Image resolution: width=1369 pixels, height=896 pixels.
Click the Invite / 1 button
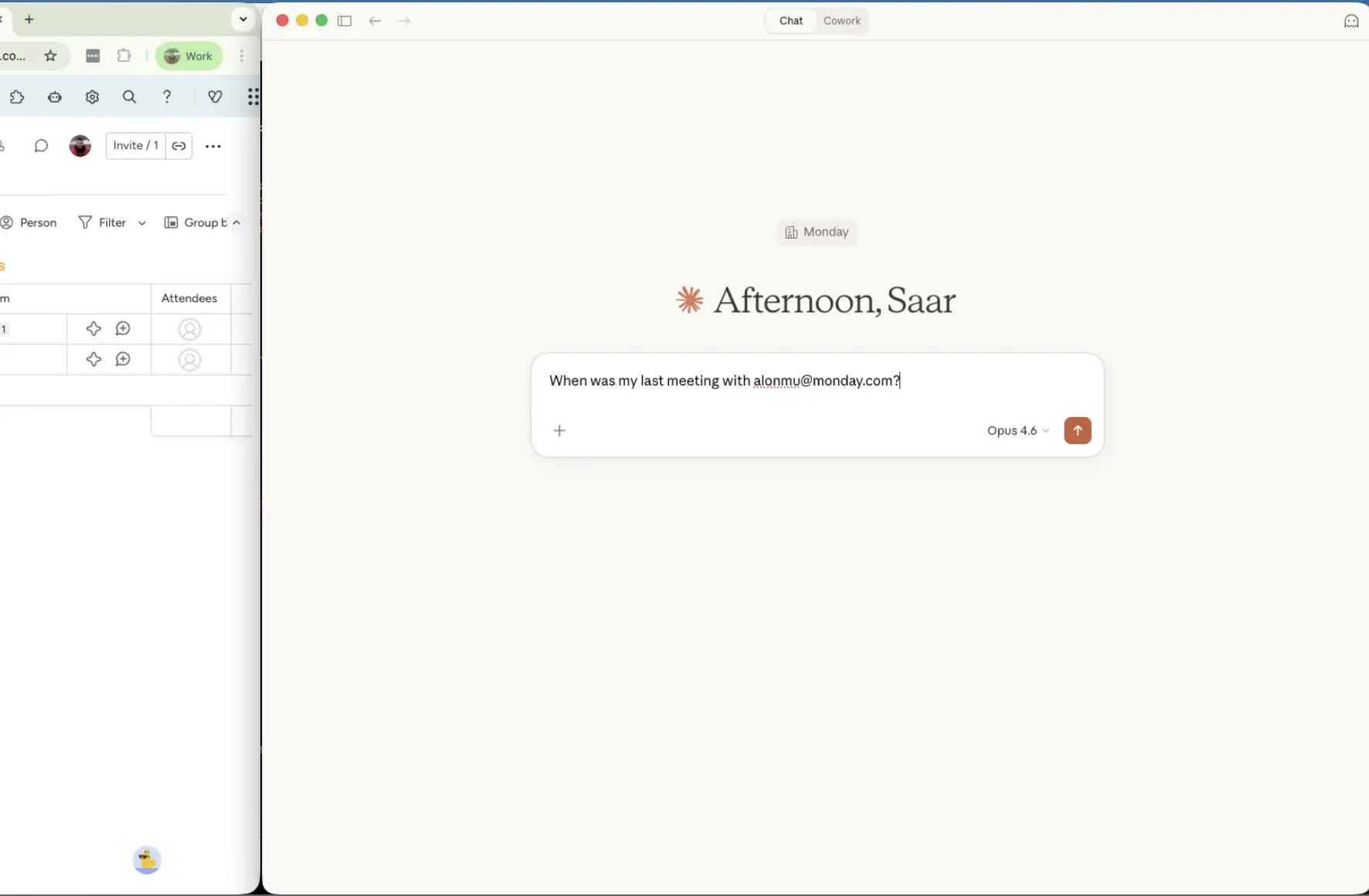pos(135,145)
